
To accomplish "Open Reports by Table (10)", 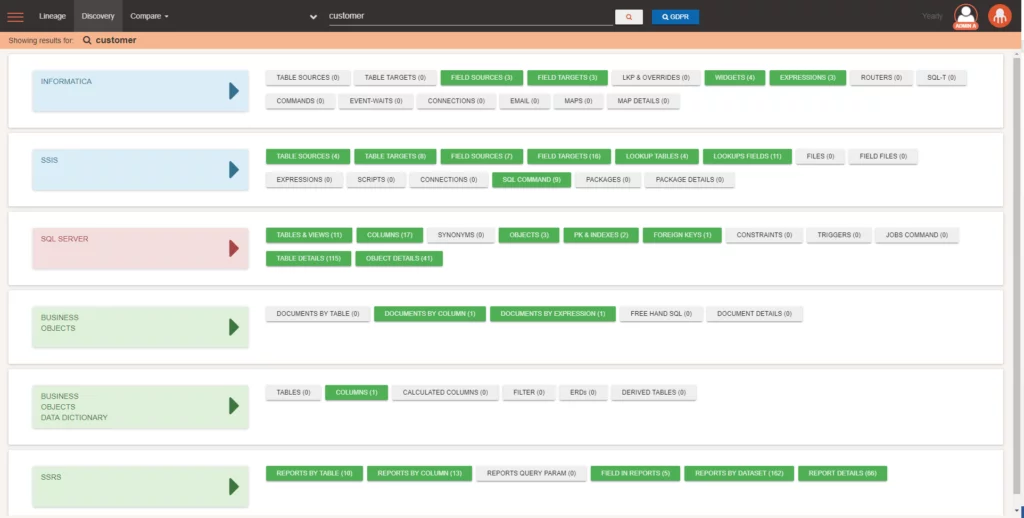I will coord(314,474).
